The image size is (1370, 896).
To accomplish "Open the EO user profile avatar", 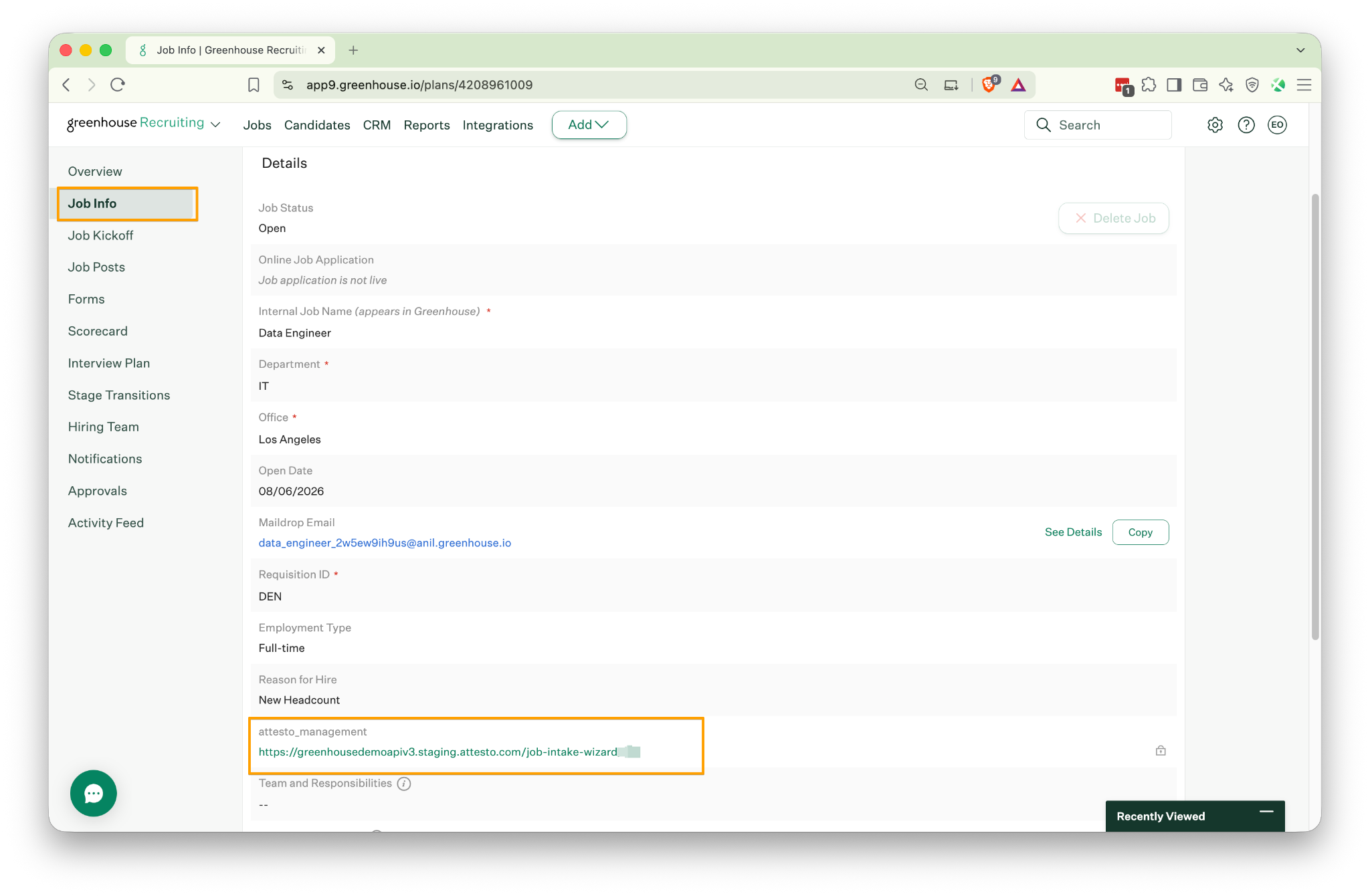I will coord(1277,125).
